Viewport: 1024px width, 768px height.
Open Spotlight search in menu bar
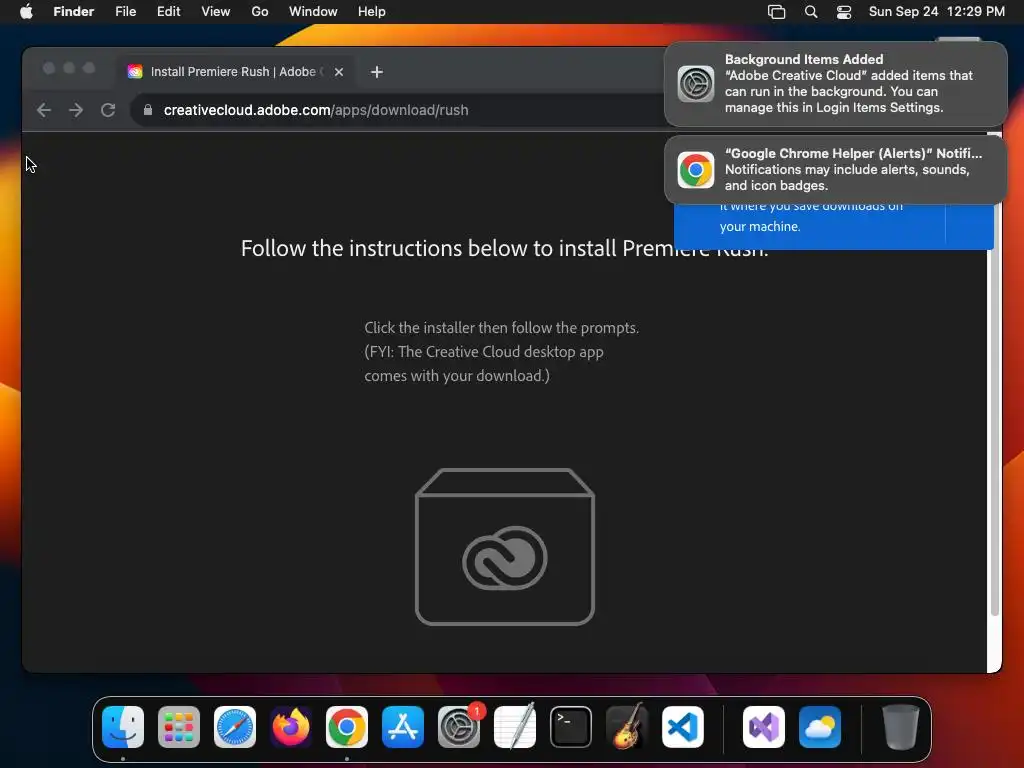pos(810,12)
